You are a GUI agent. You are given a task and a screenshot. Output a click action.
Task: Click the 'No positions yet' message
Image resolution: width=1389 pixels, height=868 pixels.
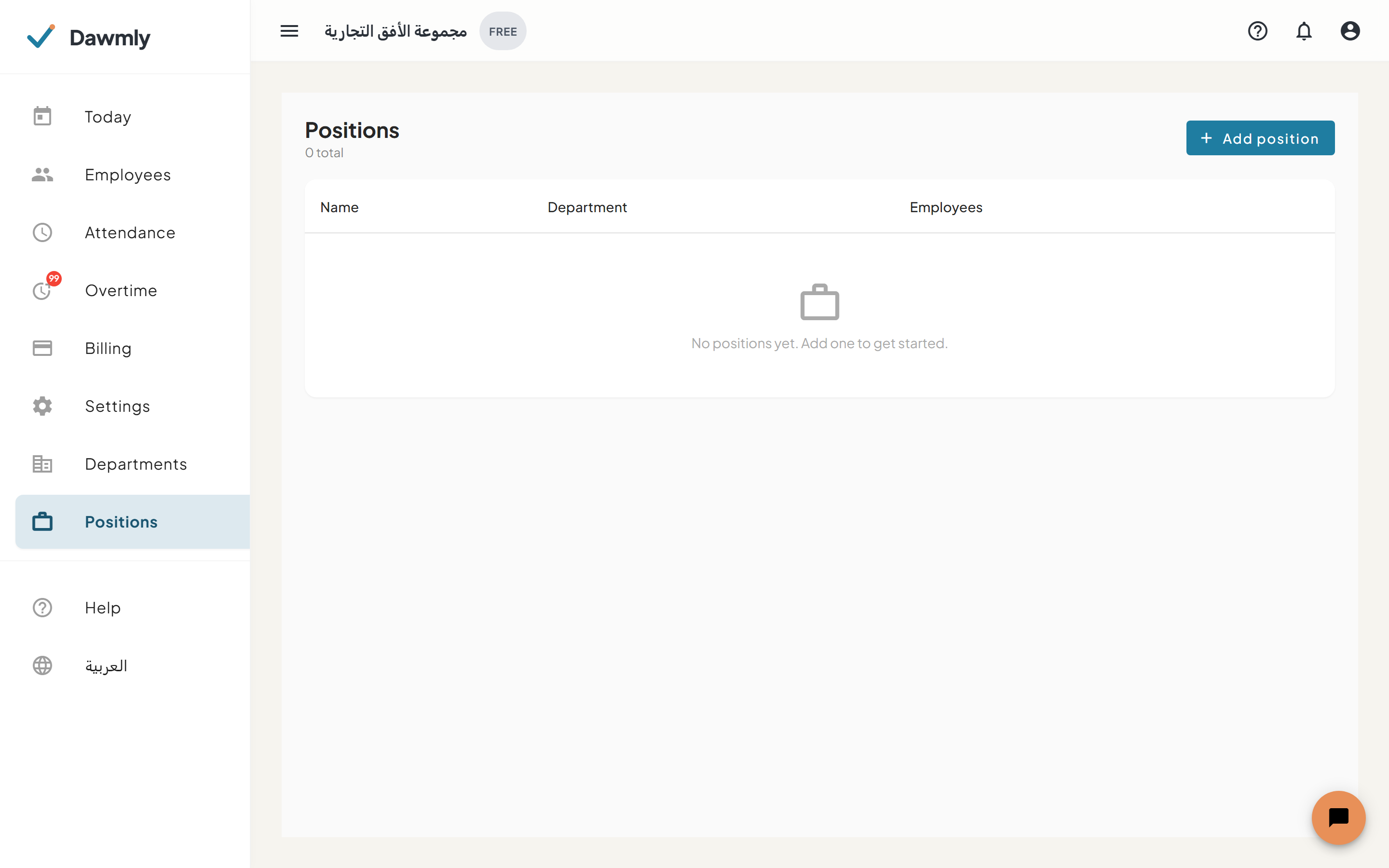click(x=819, y=343)
